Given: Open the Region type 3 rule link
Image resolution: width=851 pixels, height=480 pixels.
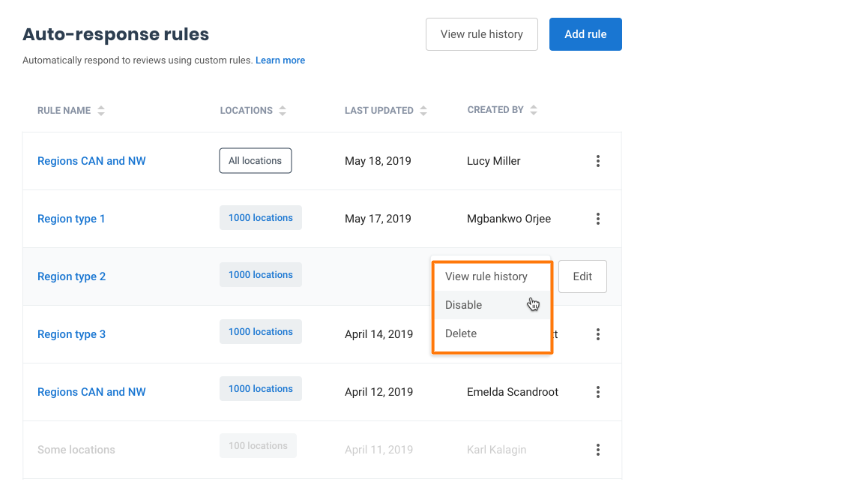Looking at the screenshot, I should pos(71,334).
